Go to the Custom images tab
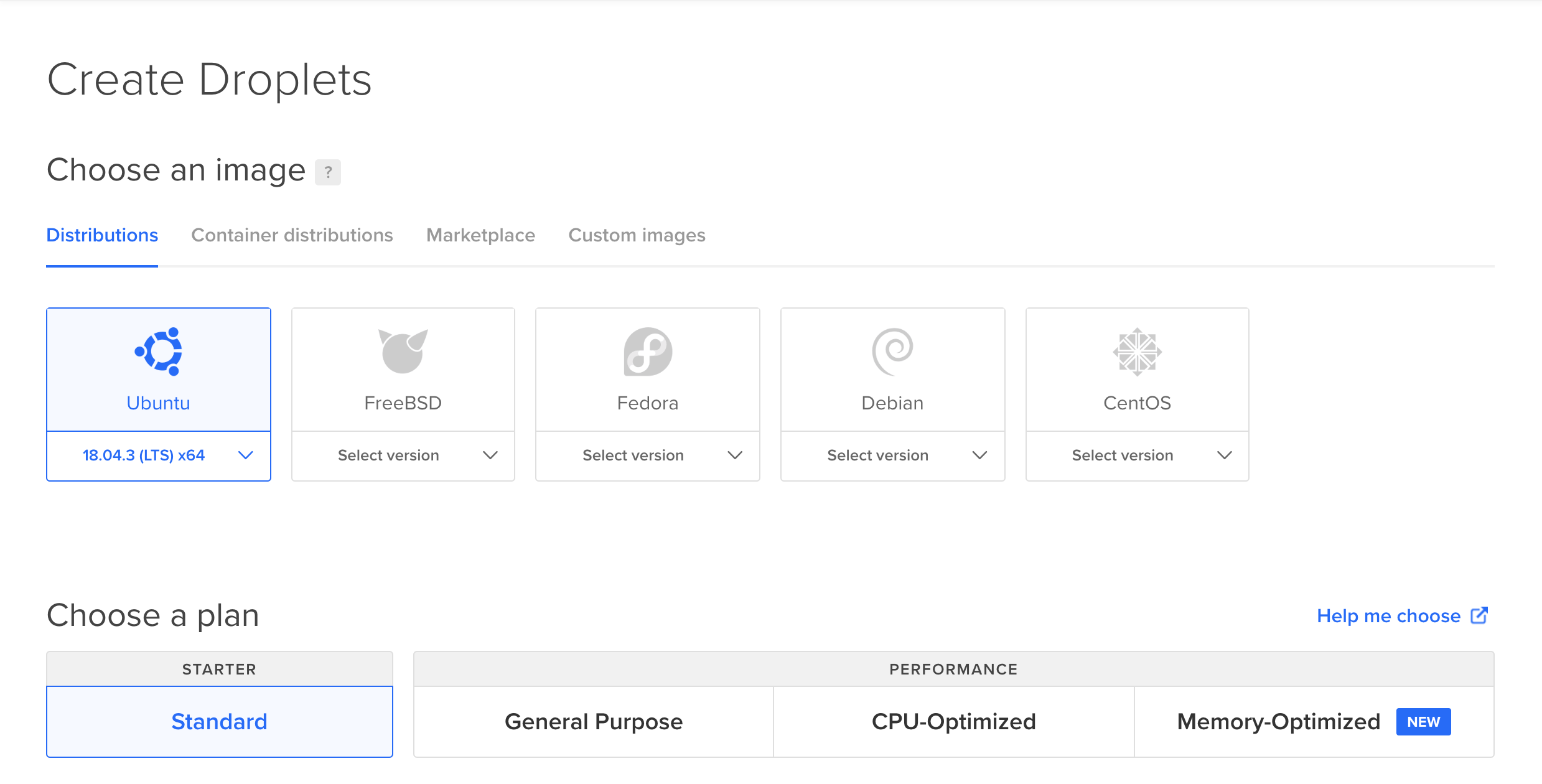This screenshot has width=1542, height=784. pos(637,235)
